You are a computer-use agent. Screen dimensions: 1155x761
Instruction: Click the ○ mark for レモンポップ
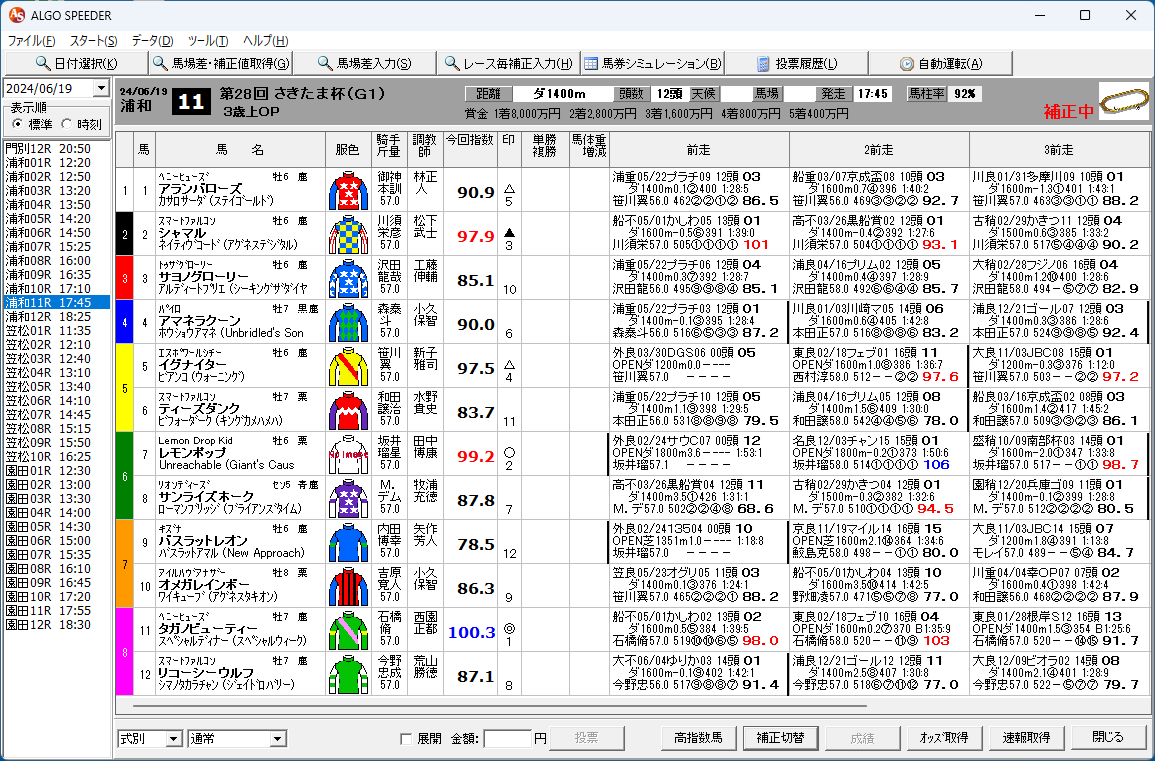coord(509,453)
